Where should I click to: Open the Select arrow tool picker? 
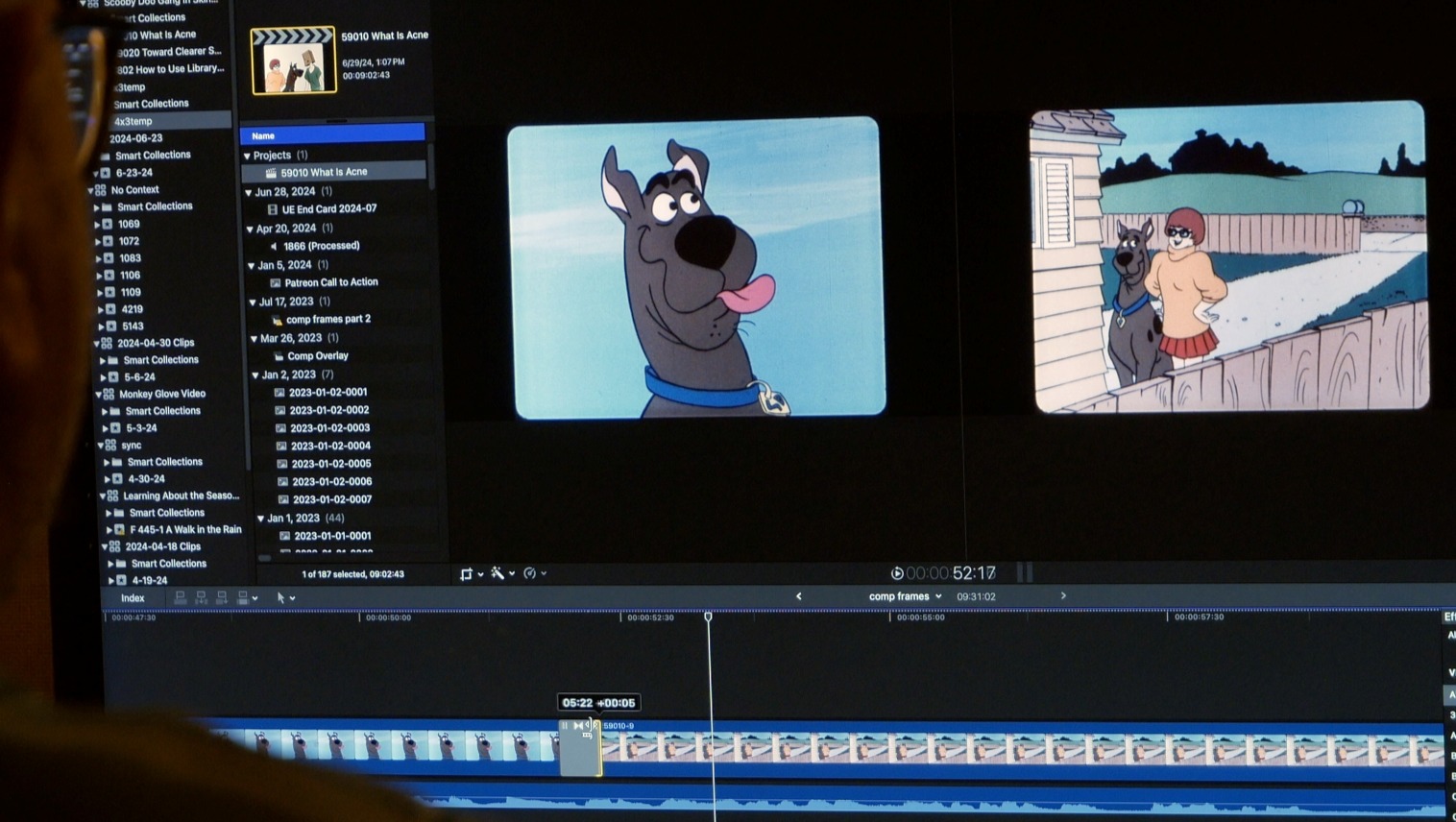[x=284, y=597]
